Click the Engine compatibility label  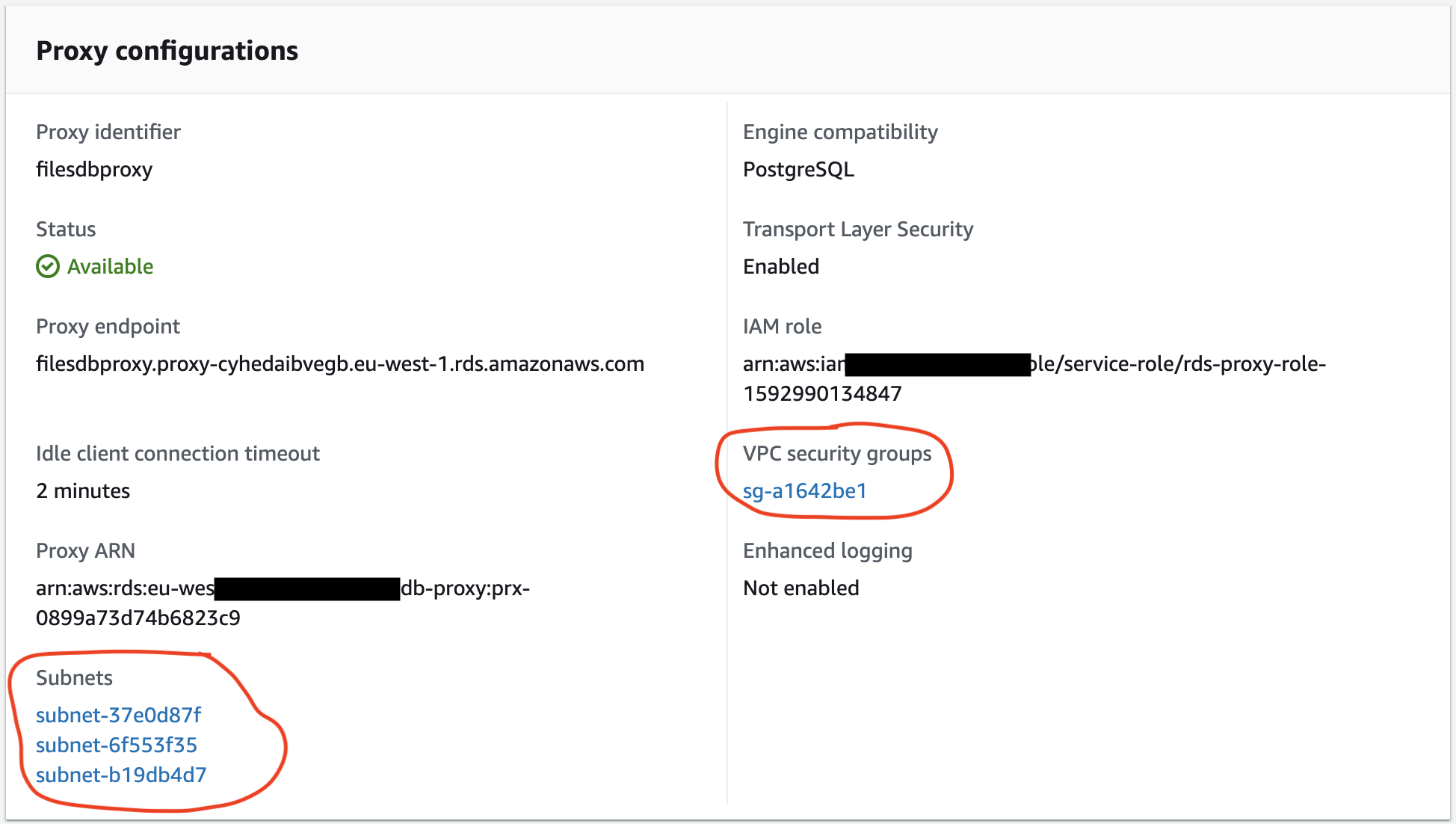(x=840, y=132)
